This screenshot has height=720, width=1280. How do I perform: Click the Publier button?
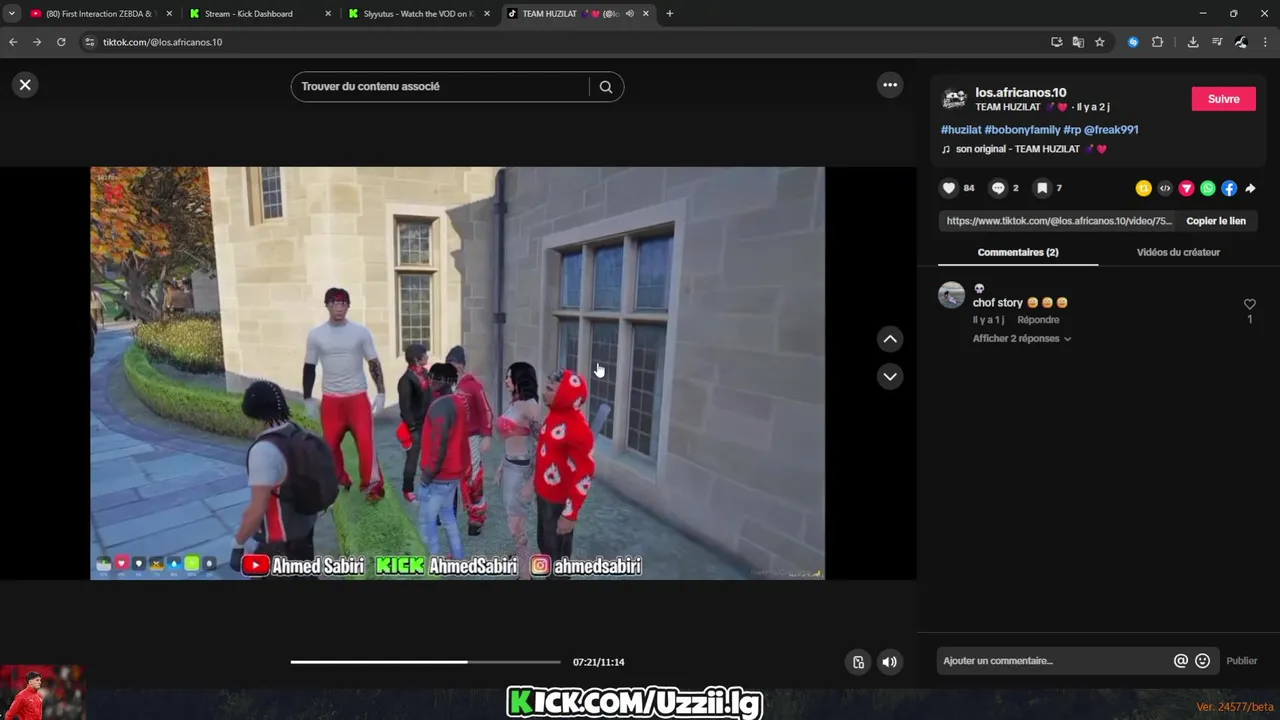click(1242, 661)
